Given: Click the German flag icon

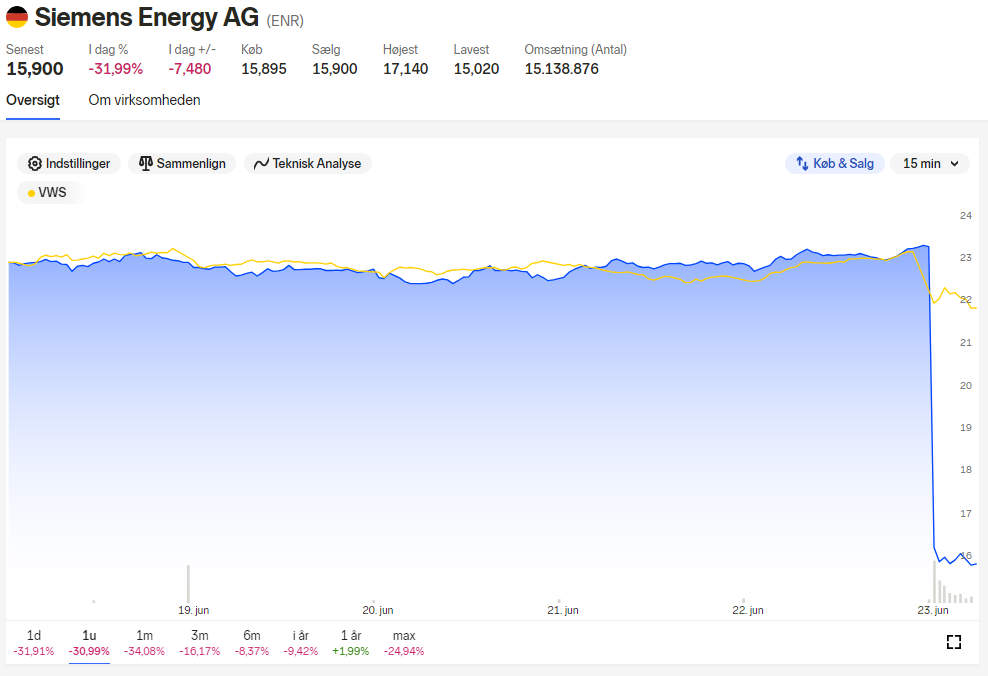Looking at the screenshot, I should click(x=17, y=17).
